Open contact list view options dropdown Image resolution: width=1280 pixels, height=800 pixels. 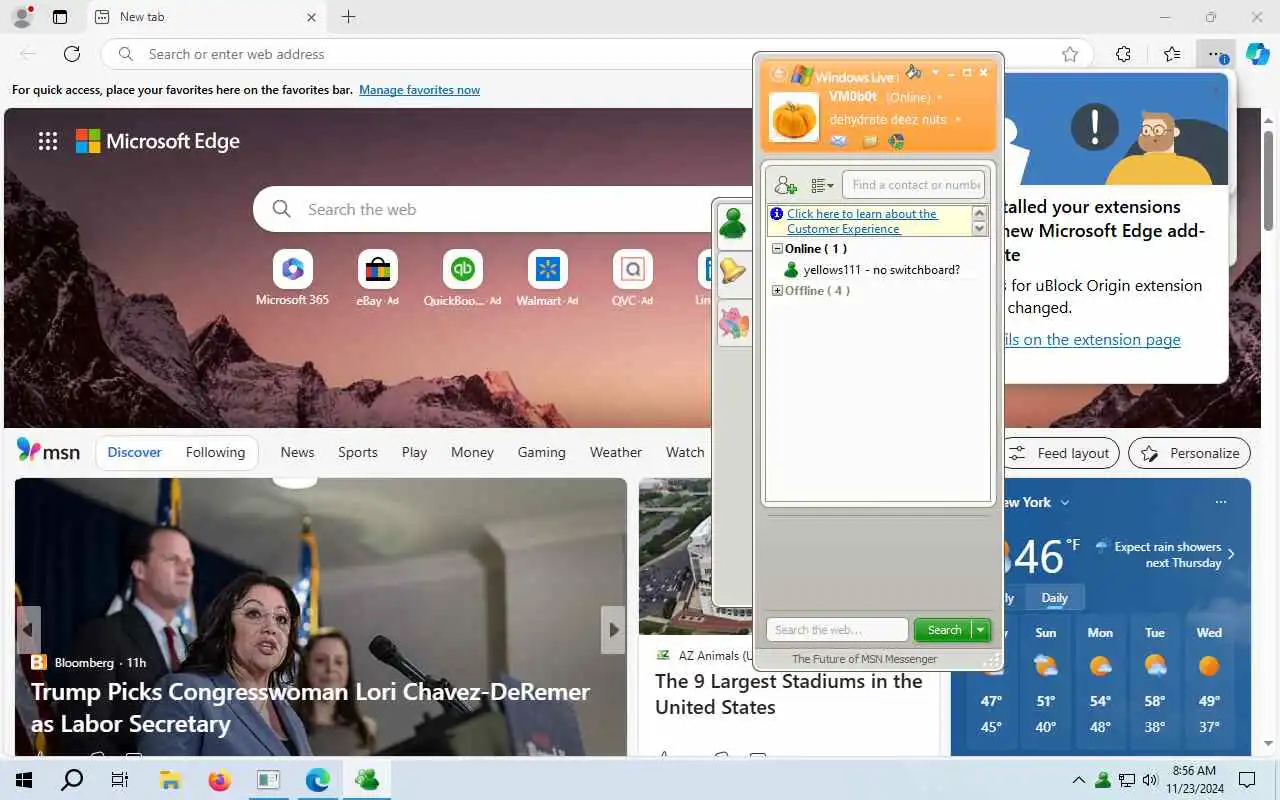[x=822, y=185]
